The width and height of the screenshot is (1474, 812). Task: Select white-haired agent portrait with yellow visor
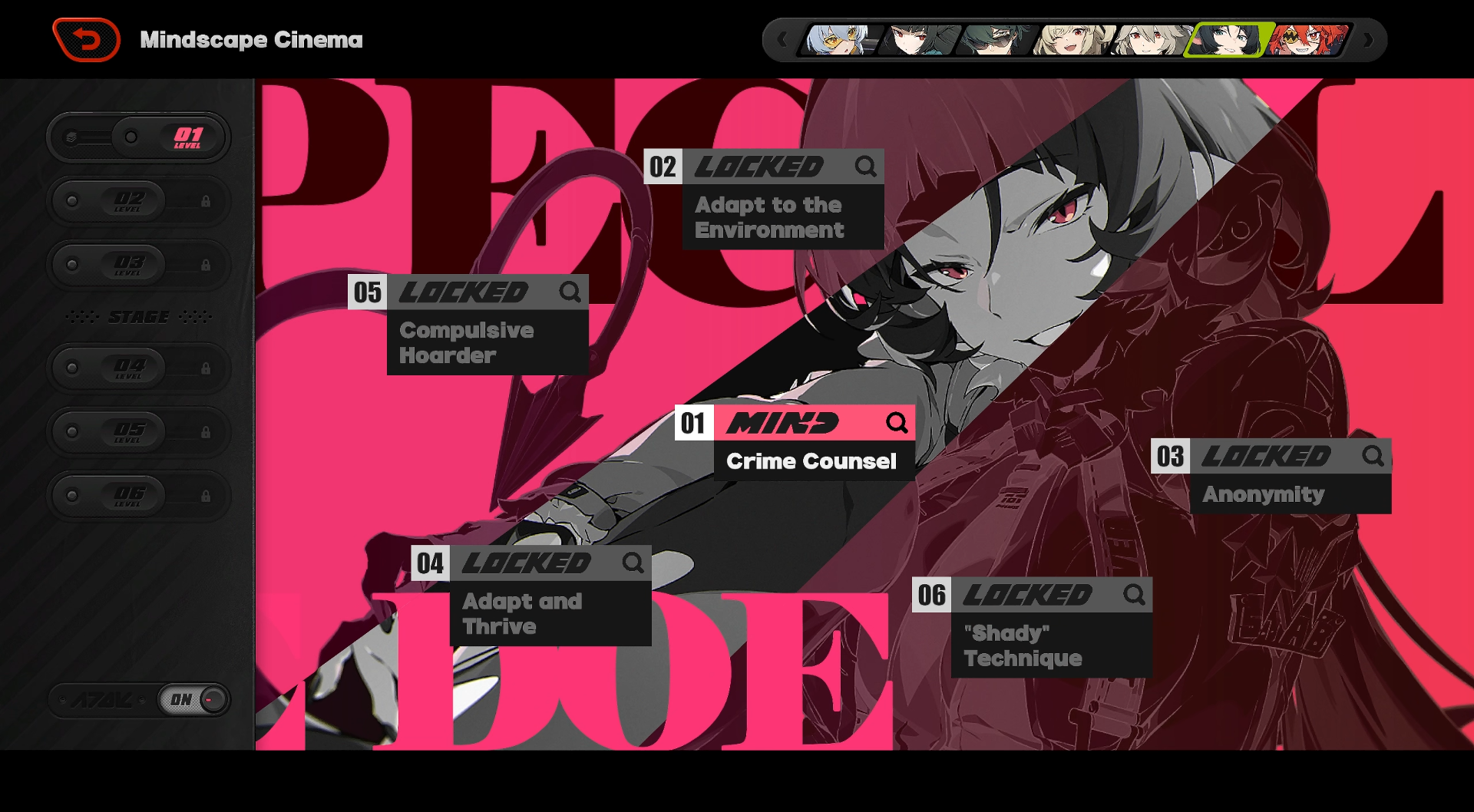(x=839, y=40)
